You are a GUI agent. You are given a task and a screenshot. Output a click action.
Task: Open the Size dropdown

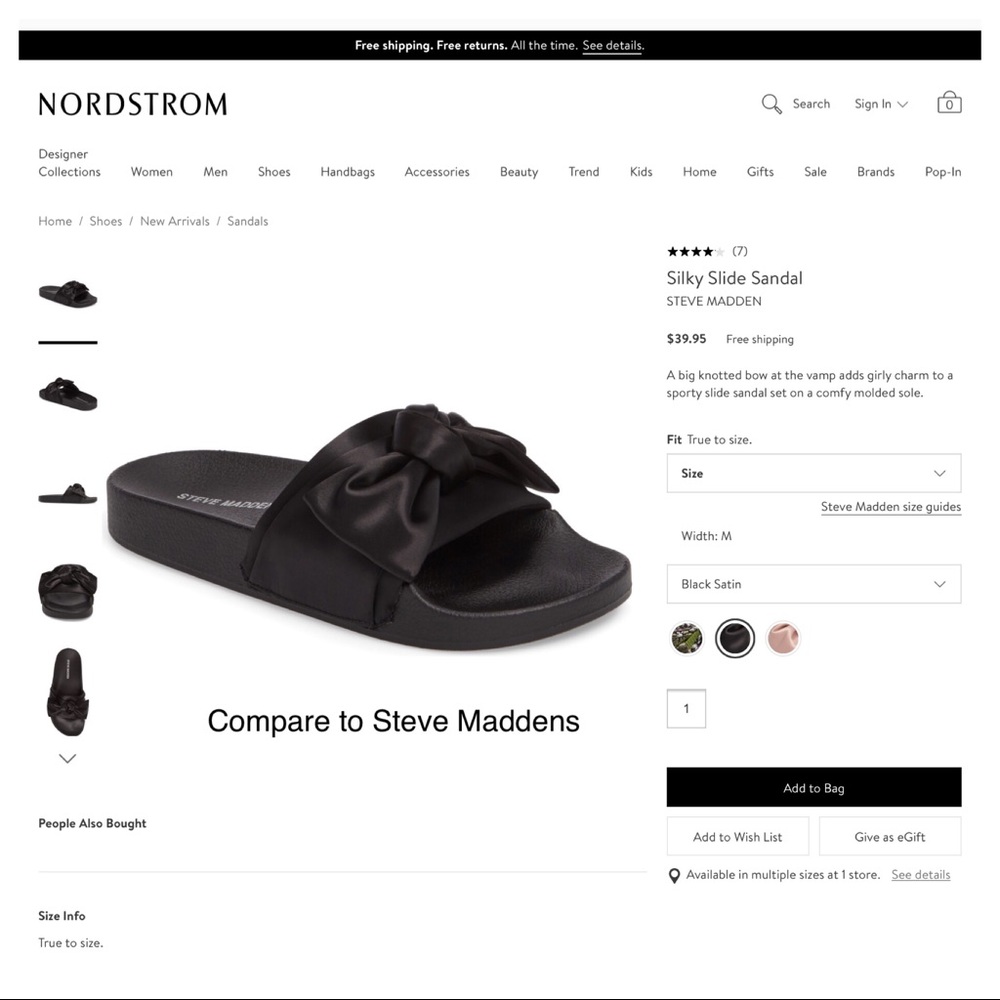(x=813, y=474)
